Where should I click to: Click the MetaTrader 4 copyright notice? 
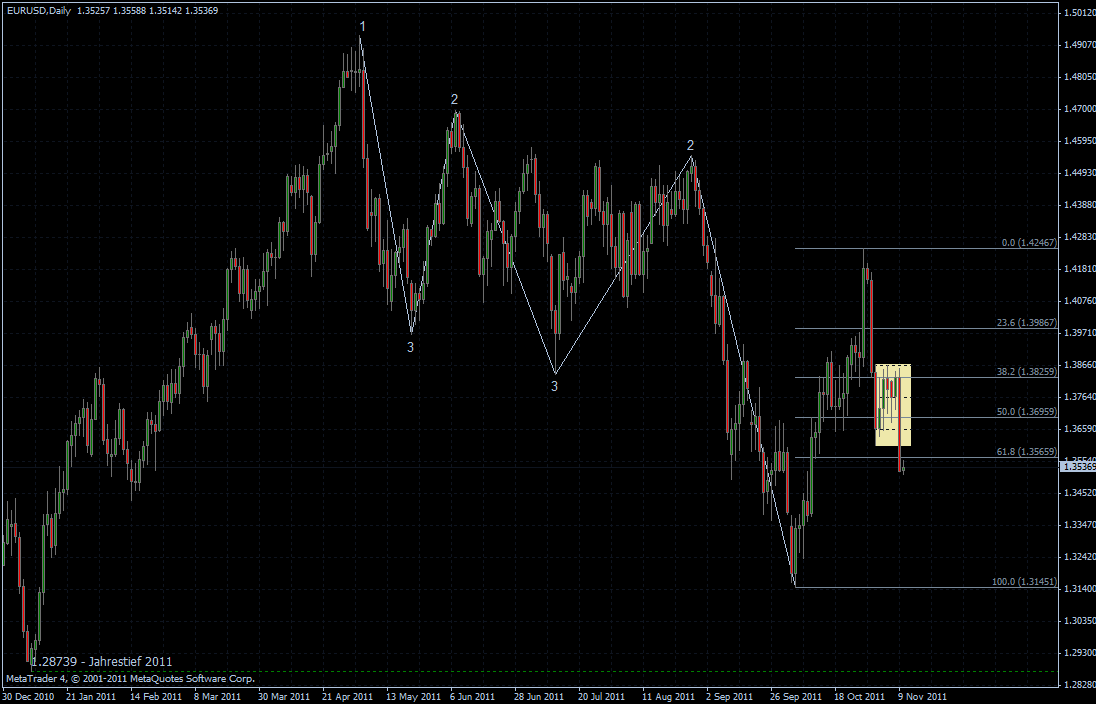pyautogui.click(x=130, y=678)
